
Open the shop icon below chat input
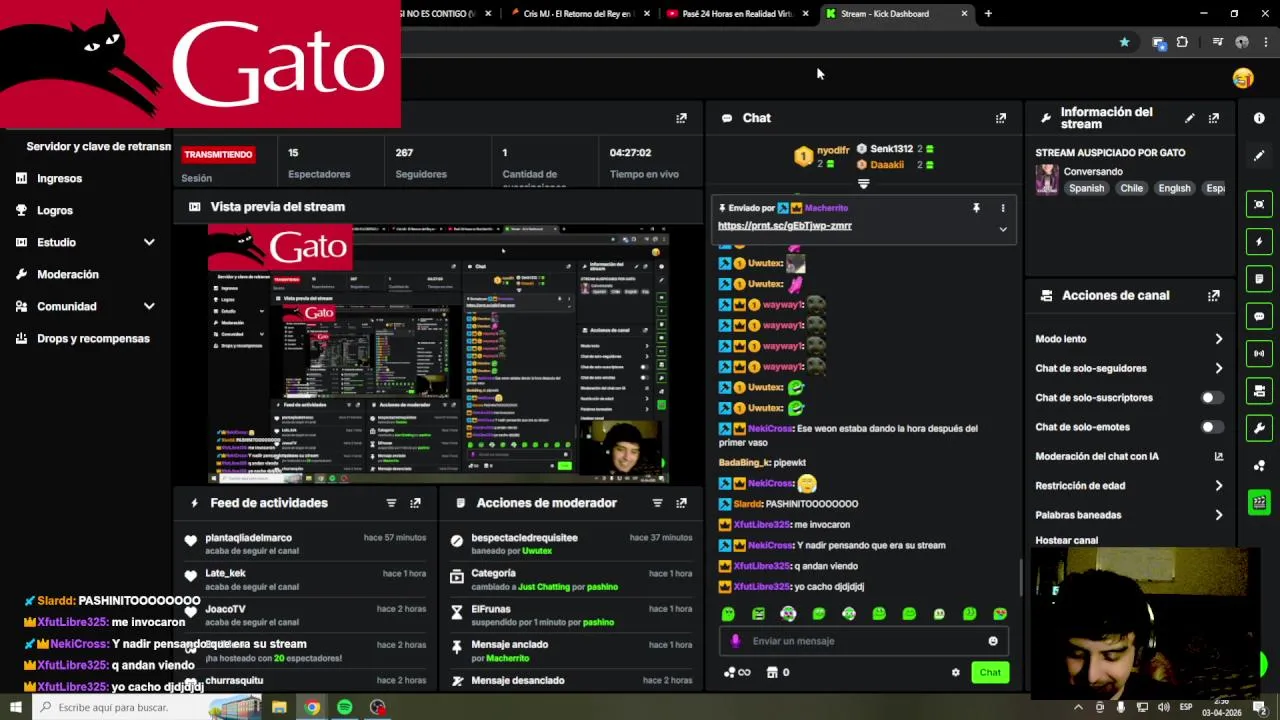[x=772, y=673]
